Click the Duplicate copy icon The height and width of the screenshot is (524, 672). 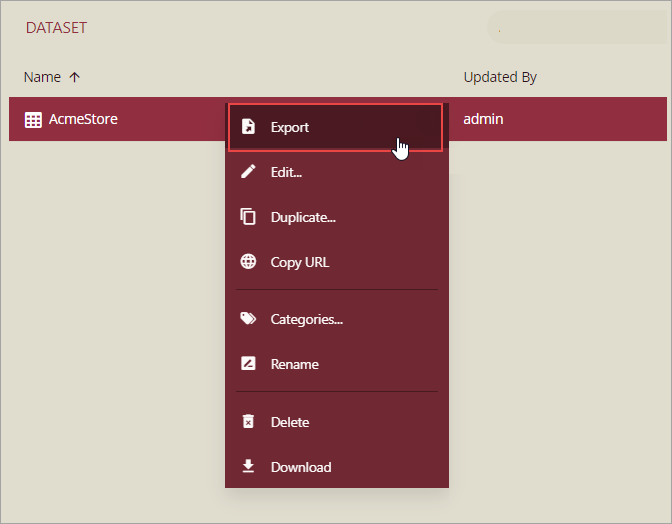click(x=248, y=217)
